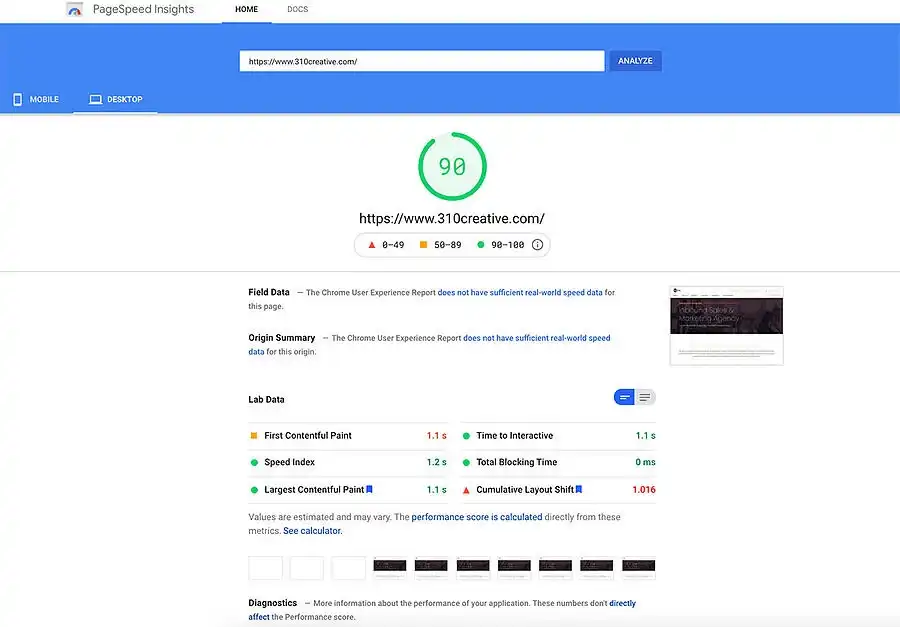Switch Lab Data to expanded view toggle
The image size is (900, 627).
[645, 397]
